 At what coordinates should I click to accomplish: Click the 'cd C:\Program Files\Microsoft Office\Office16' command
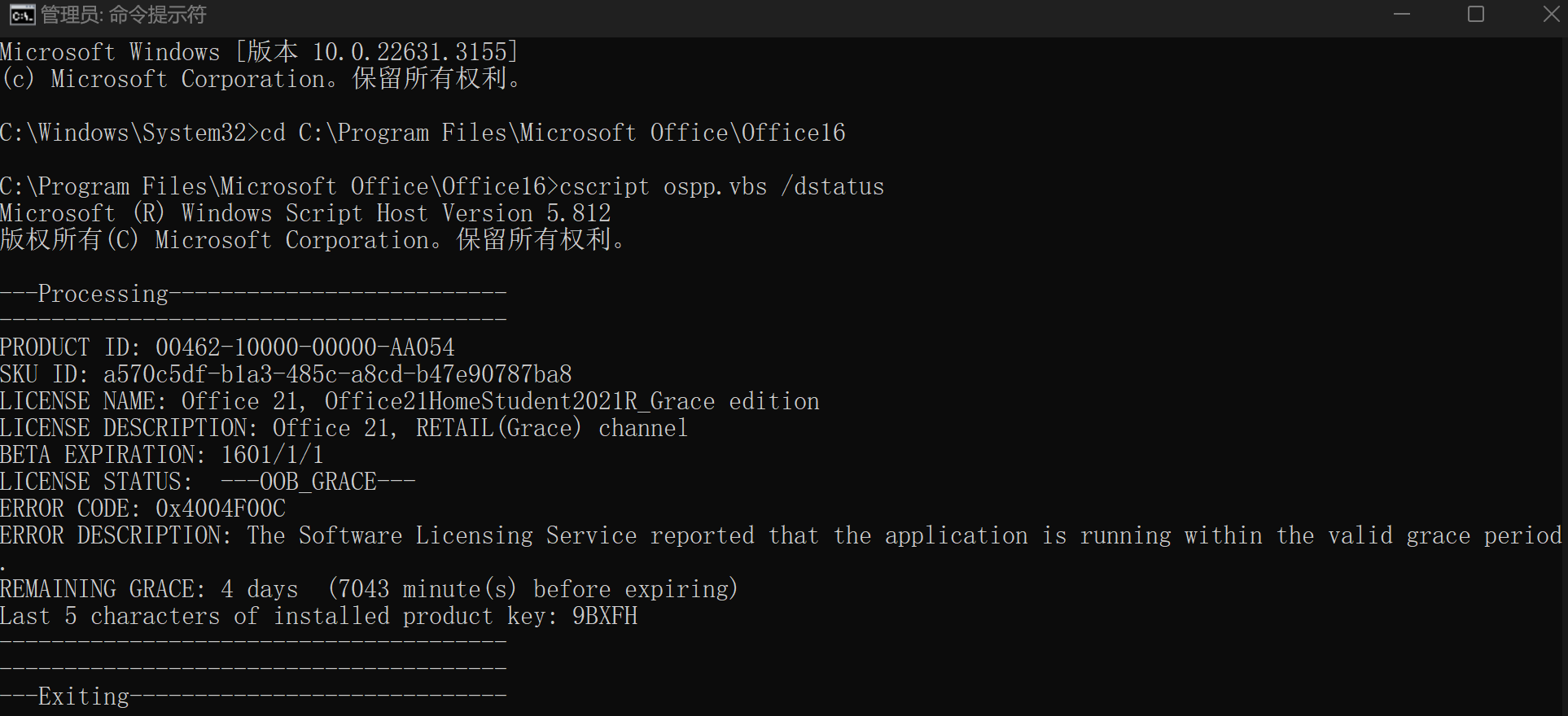click(553, 133)
